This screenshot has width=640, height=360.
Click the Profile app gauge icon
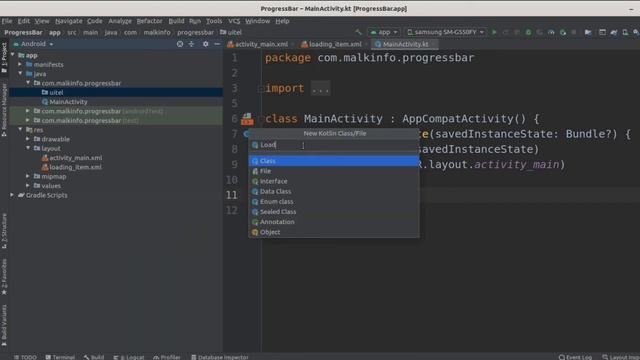point(551,32)
